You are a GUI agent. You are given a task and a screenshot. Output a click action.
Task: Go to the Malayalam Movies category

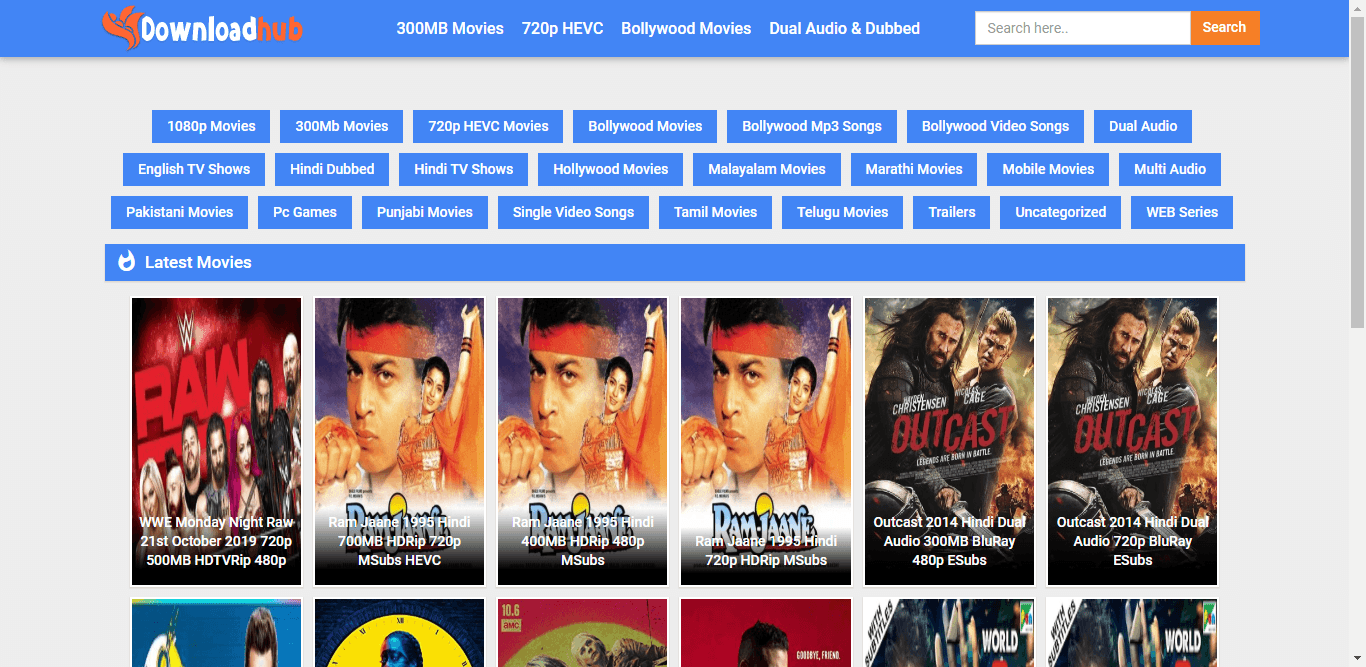pyautogui.click(x=767, y=169)
